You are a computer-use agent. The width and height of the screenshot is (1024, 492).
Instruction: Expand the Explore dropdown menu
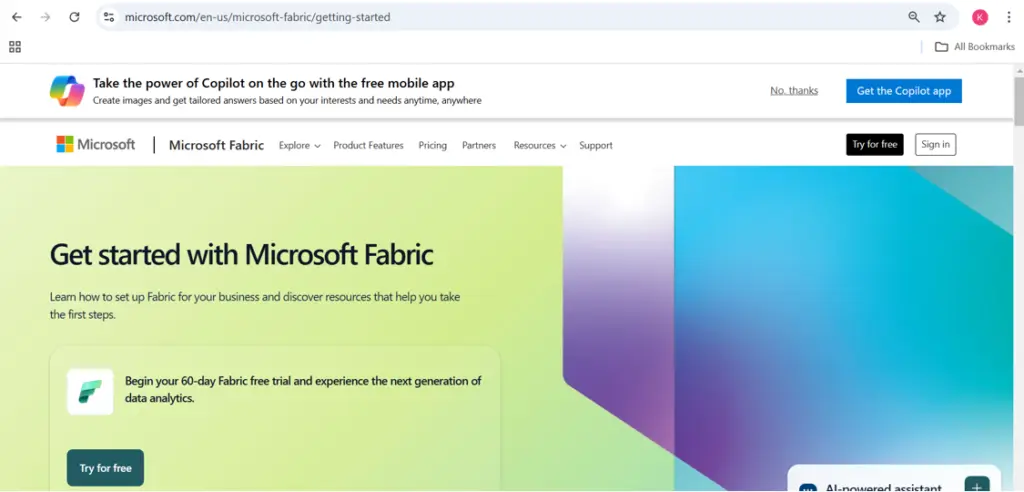click(300, 146)
